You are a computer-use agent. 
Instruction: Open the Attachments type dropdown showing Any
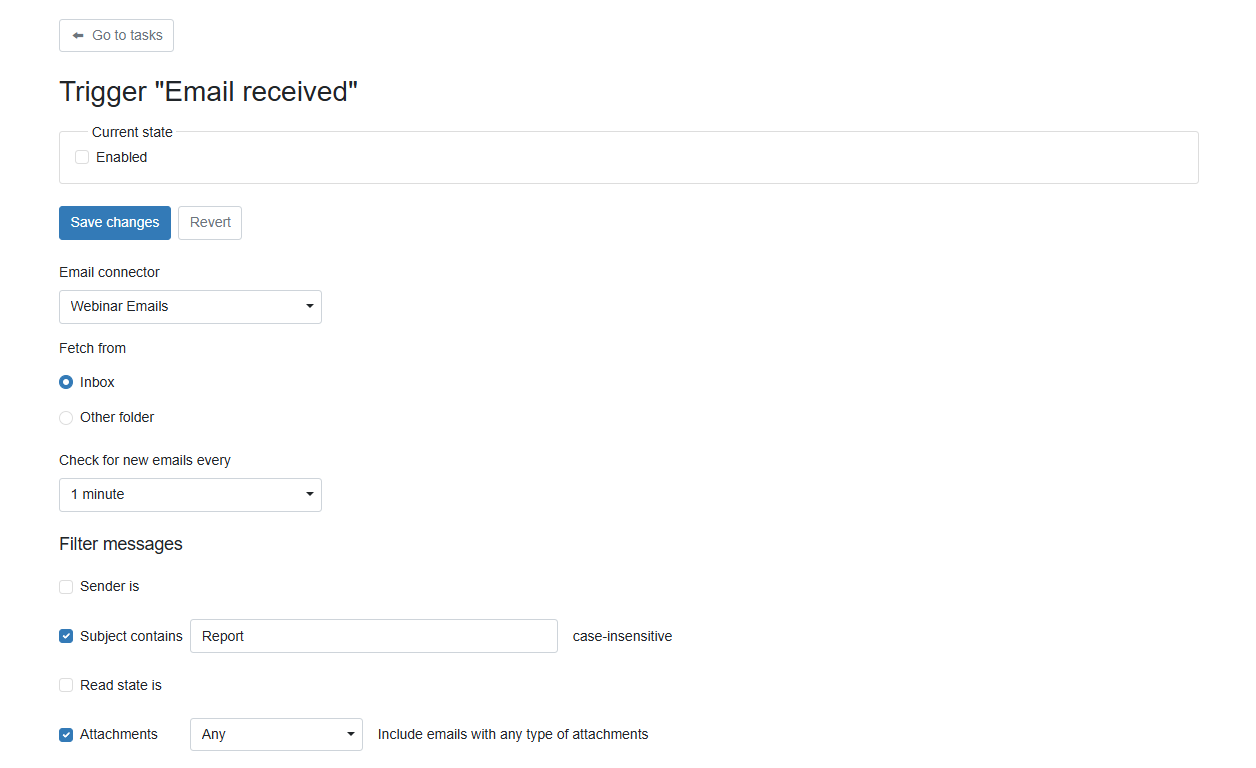276,735
